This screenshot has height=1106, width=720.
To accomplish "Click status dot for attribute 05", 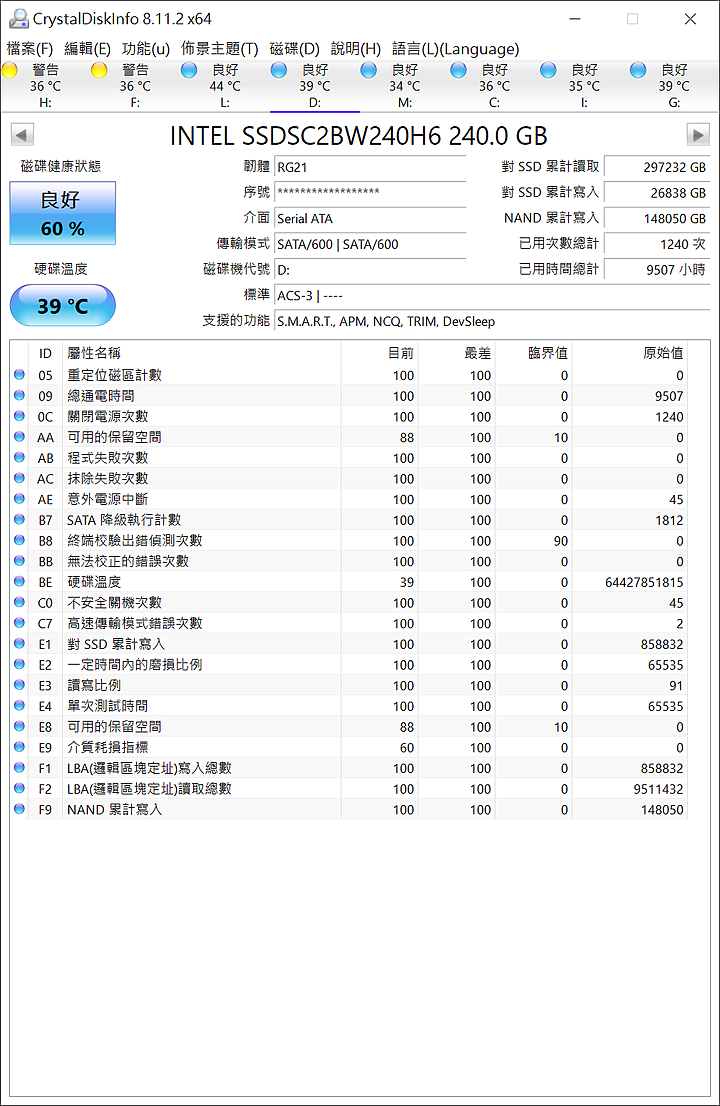I will pos(19,375).
